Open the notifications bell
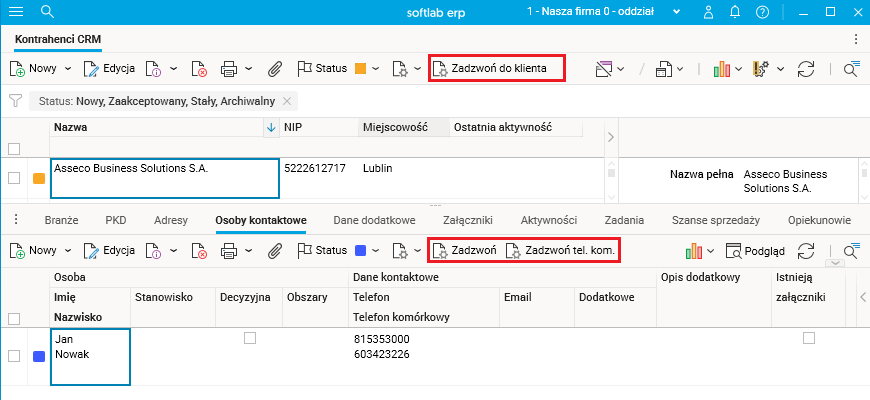The height and width of the screenshot is (400, 870). click(x=735, y=13)
